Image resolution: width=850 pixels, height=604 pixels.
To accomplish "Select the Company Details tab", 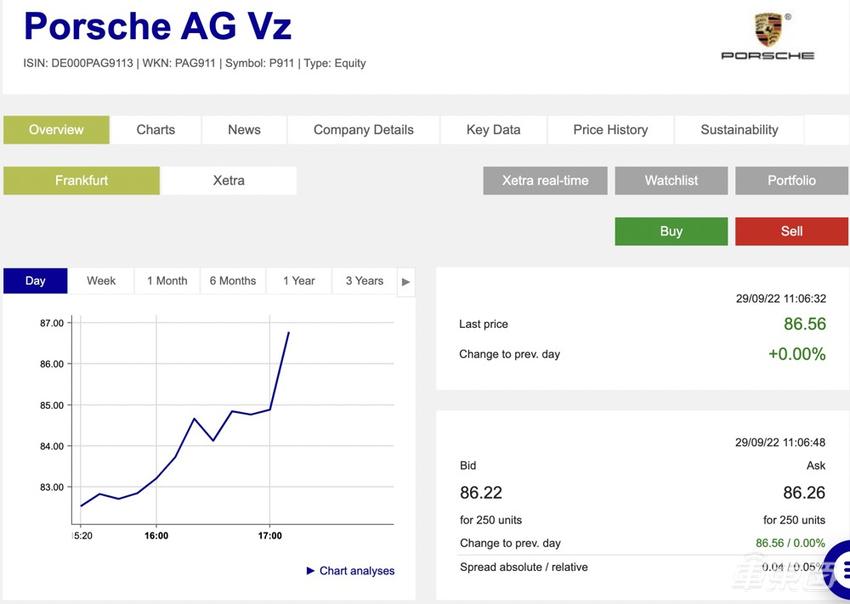I will 363,130.
